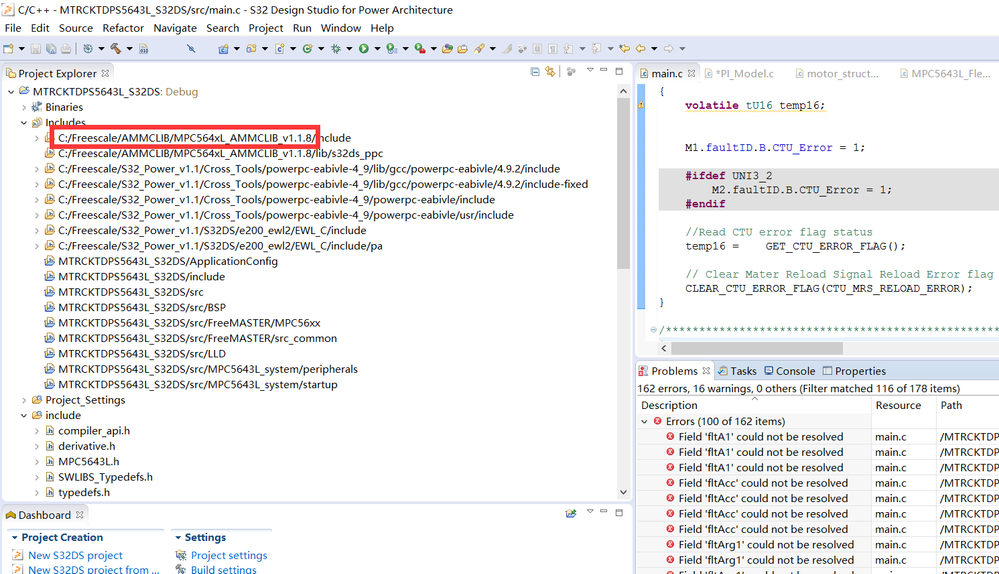This screenshot has height=574, width=999.
Task: Click the open folder toolbar icon
Action: click(x=462, y=48)
